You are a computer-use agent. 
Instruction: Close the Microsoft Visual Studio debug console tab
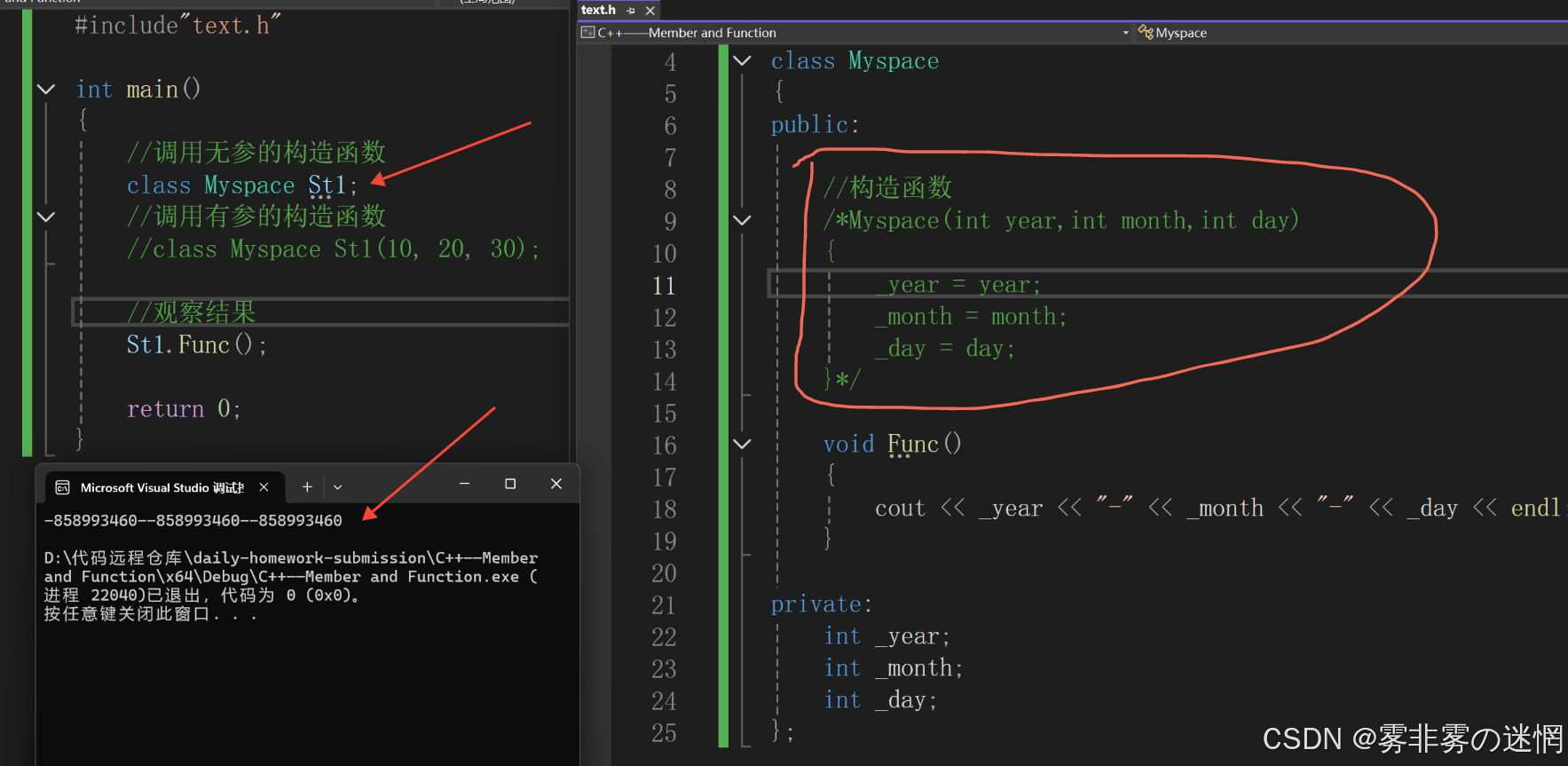tap(264, 487)
